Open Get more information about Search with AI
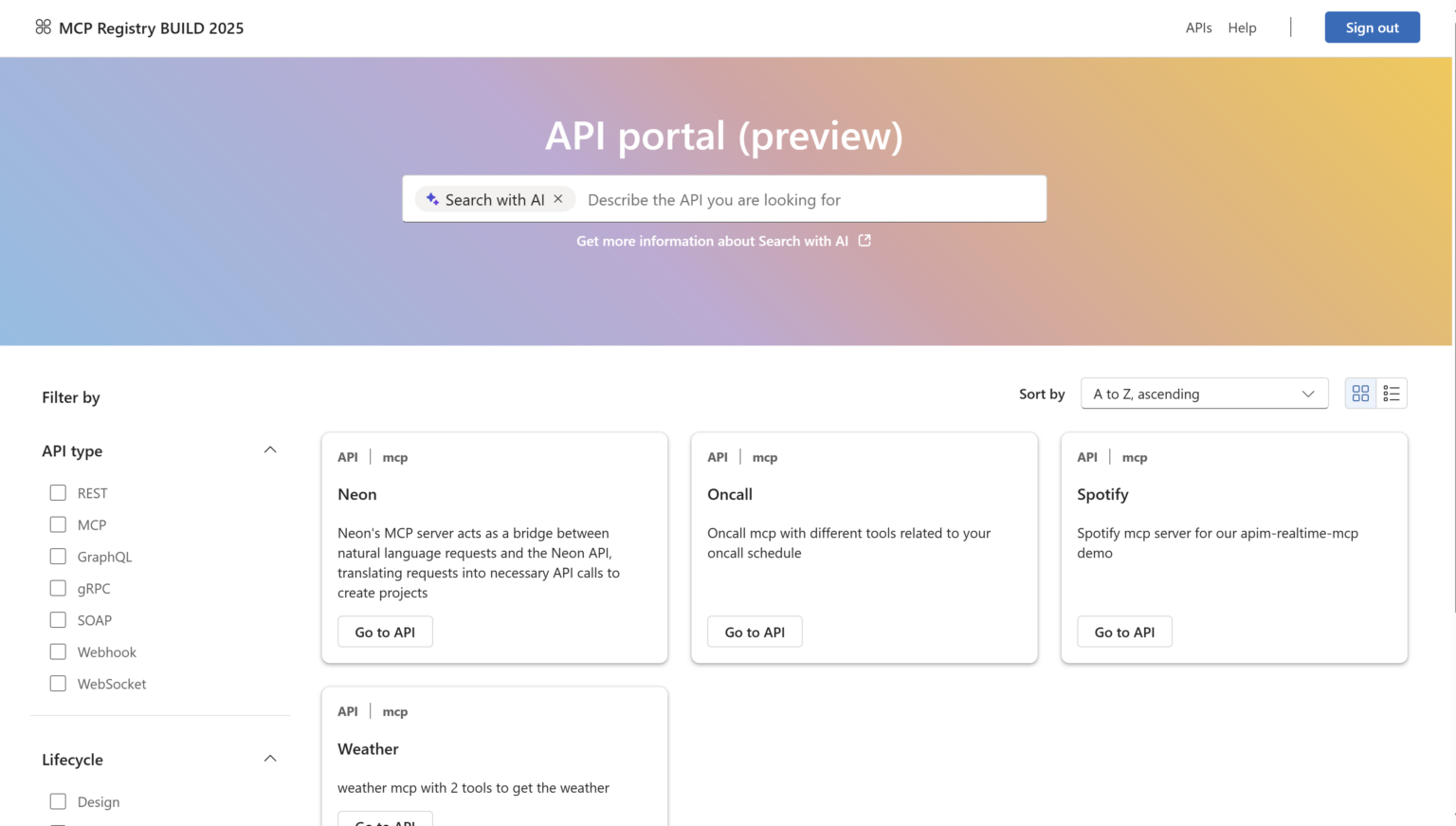The width and height of the screenshot is (1456, 826). click(711, 241)
